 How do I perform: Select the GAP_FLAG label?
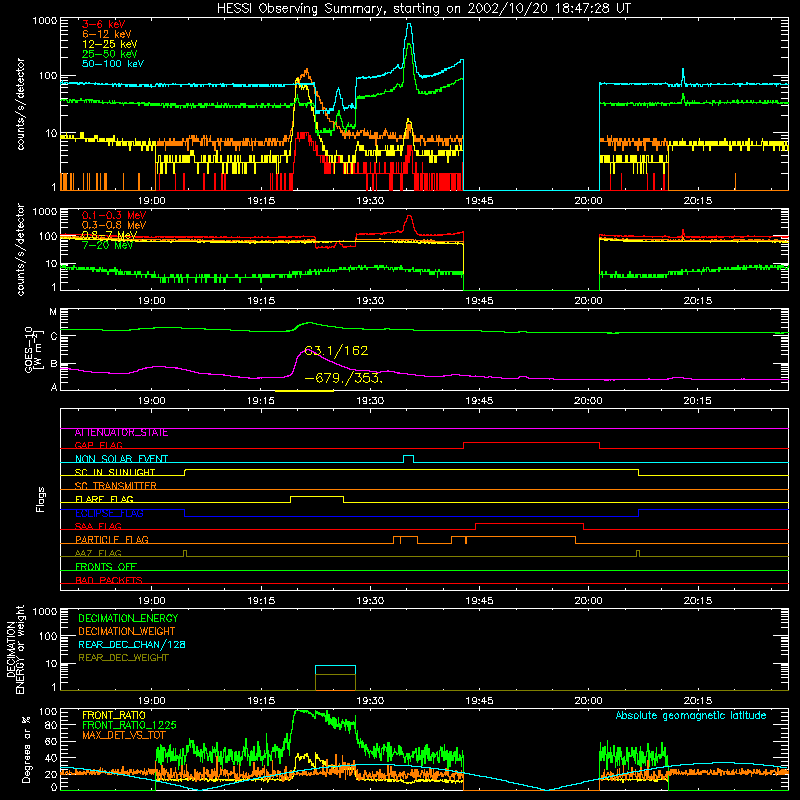pyautogui.click(x=98, y=445)
